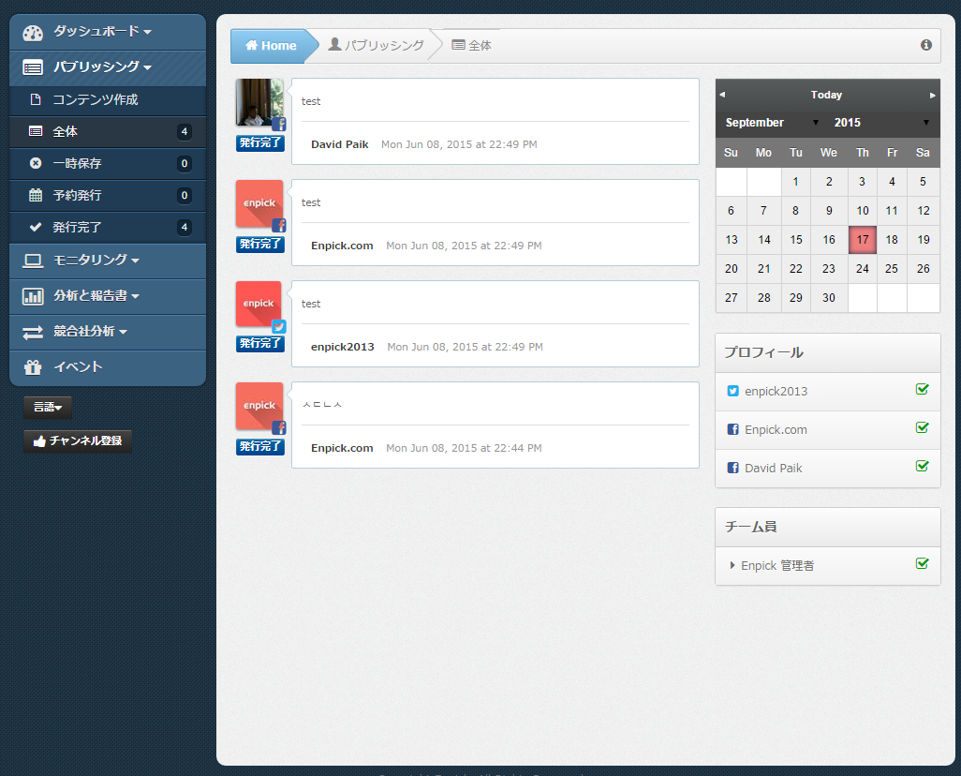The width and height of the screenshot is (961, 776).
Task: Open the 2015 year dropdown
Action: (881, 123)
